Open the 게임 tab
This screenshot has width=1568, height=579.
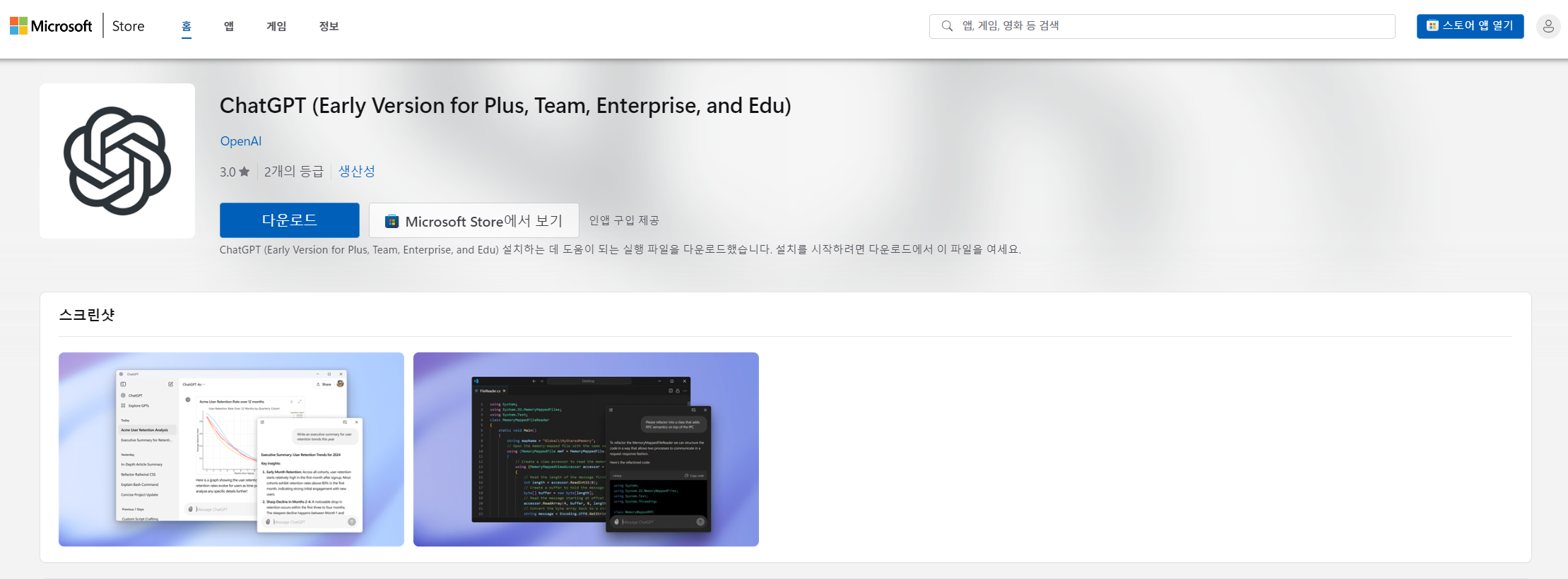(x=276, y=26)
